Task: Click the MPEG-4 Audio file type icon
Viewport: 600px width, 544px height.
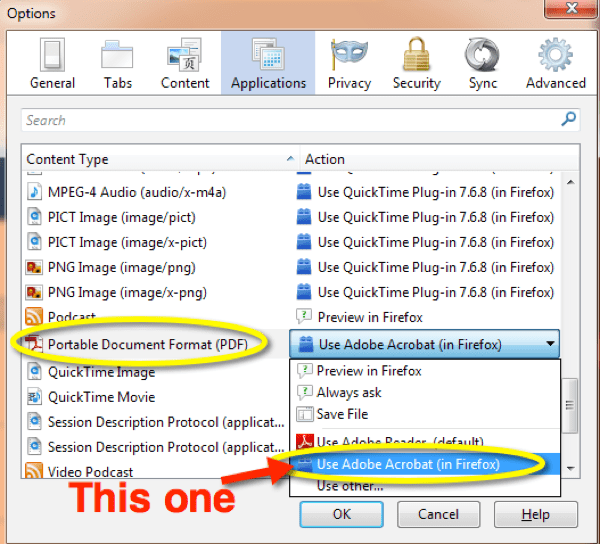Action: tap(34, 192)
